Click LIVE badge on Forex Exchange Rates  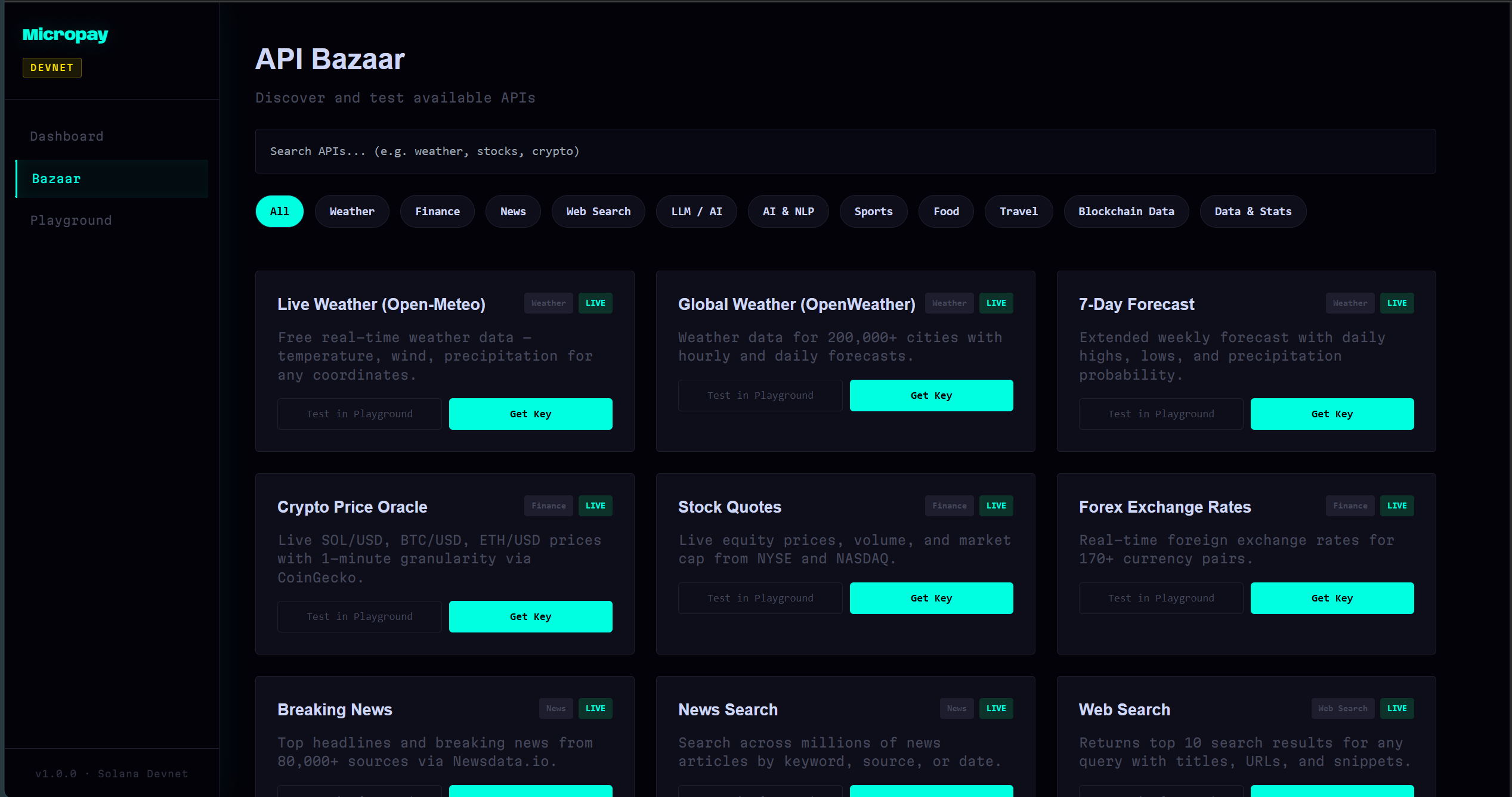click(x=1396, y=506)
